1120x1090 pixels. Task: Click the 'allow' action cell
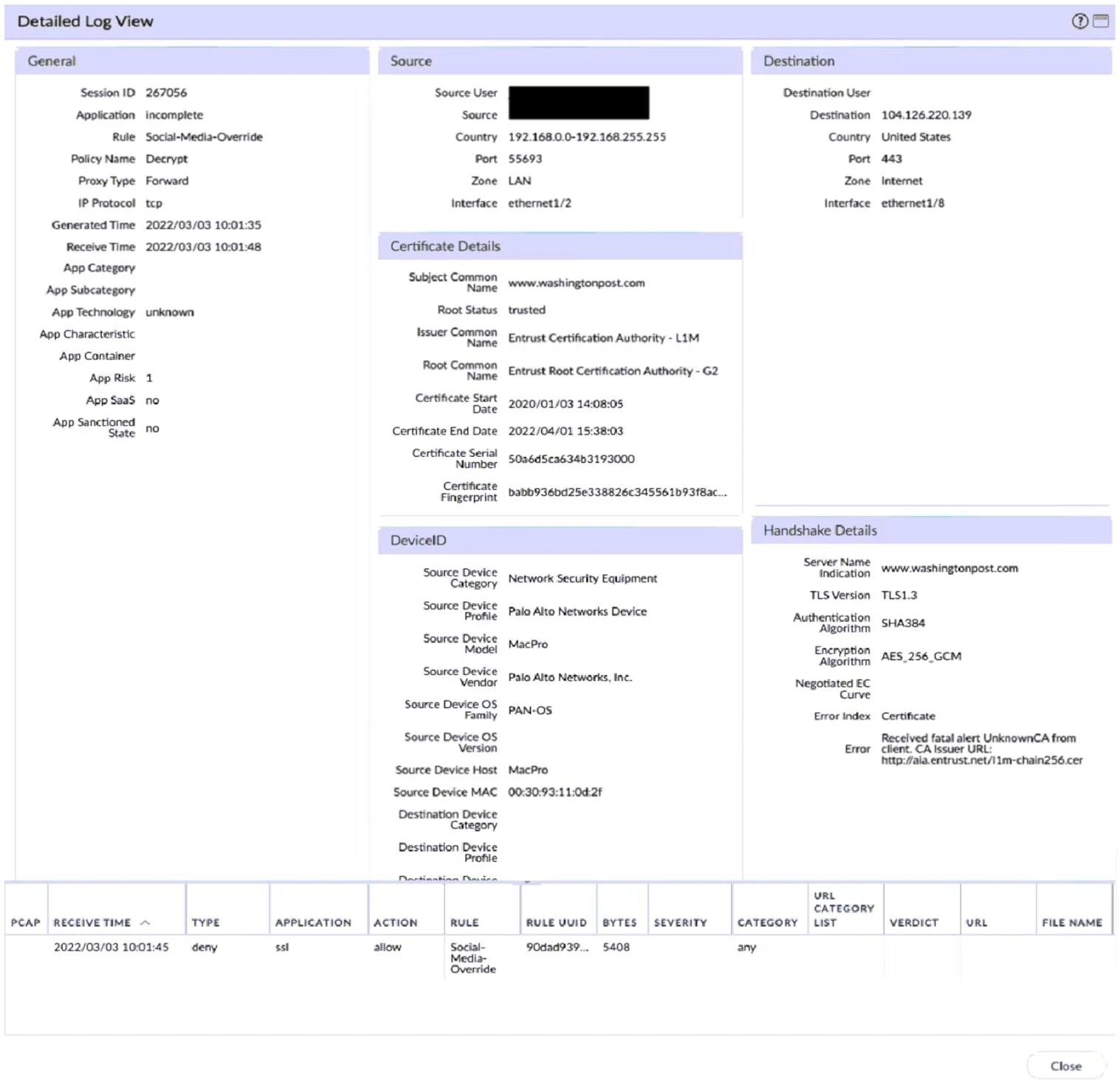pyautogui.click(x=388, y=947)
